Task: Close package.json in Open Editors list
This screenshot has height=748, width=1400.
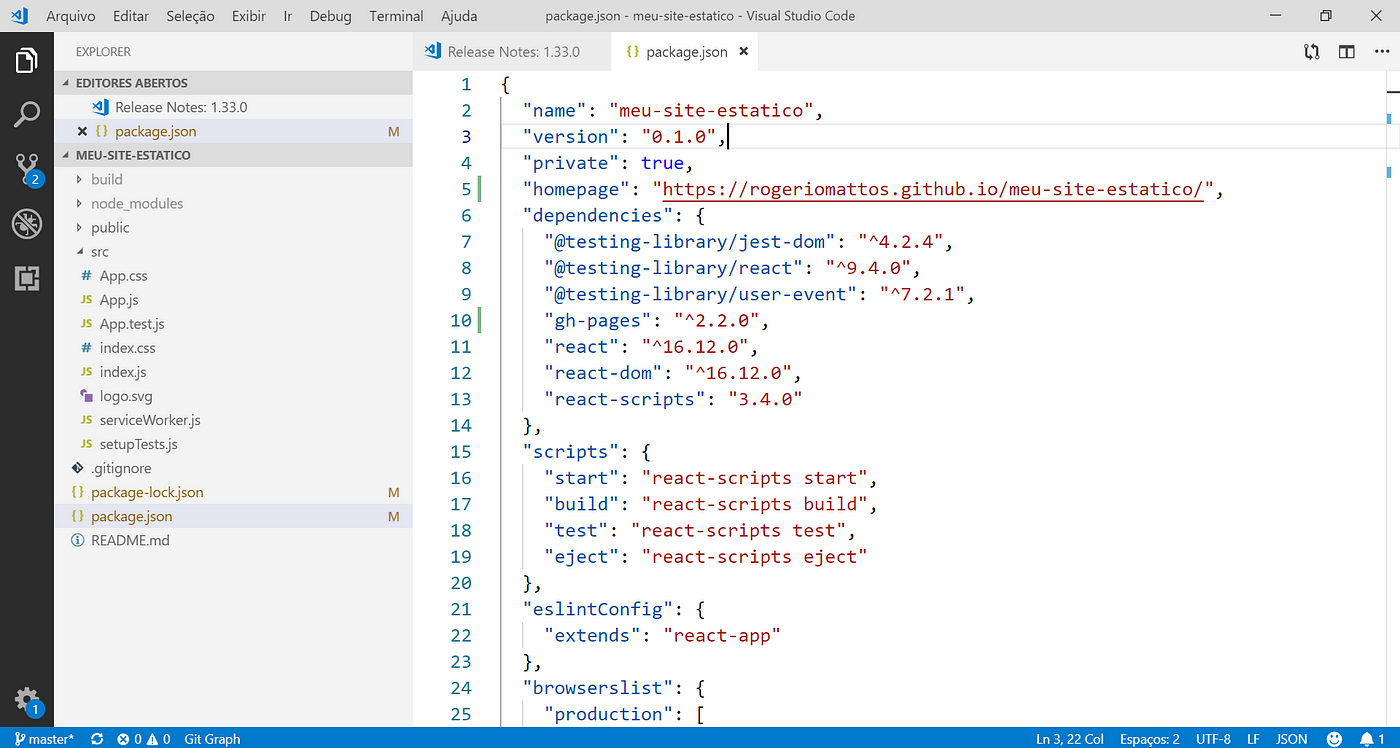Action: tap(82, 131)
